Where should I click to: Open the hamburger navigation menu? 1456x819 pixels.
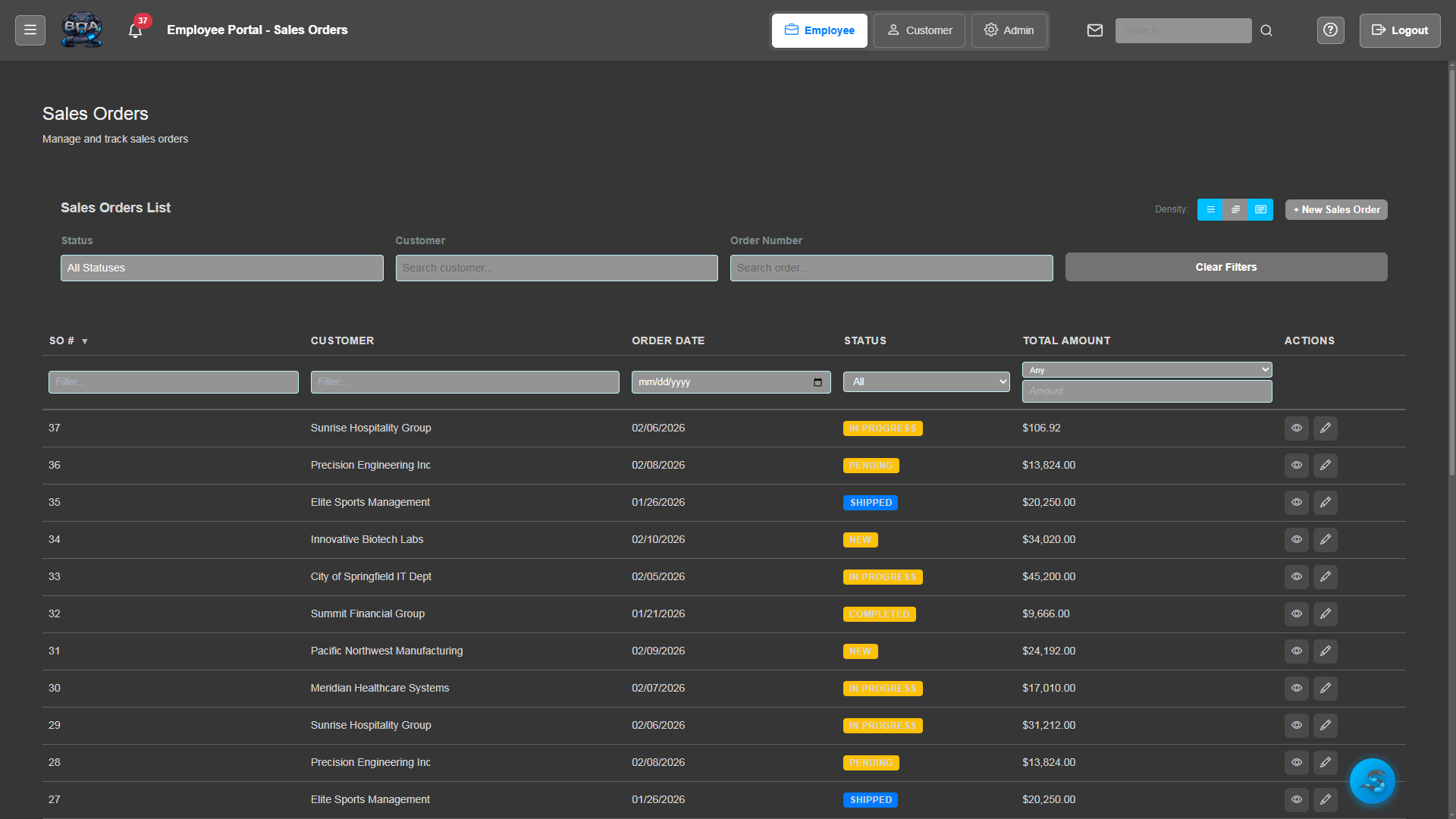pyautogui.click(x=30, y=30)
